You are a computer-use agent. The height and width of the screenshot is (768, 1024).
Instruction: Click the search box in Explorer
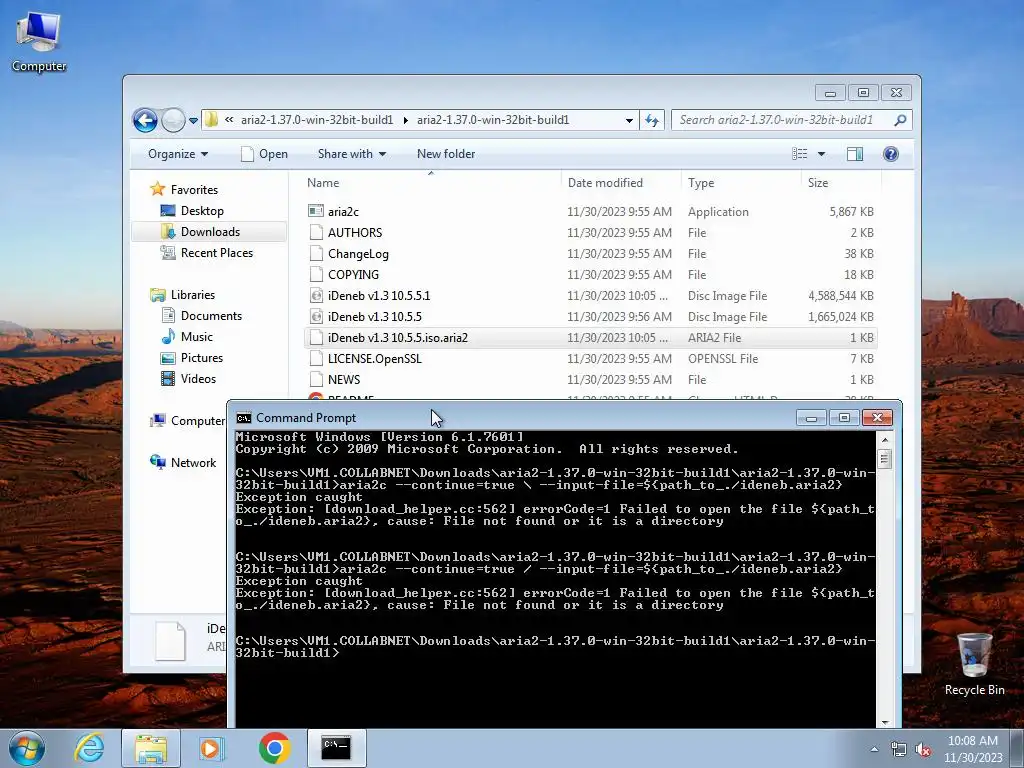[792, 120]
